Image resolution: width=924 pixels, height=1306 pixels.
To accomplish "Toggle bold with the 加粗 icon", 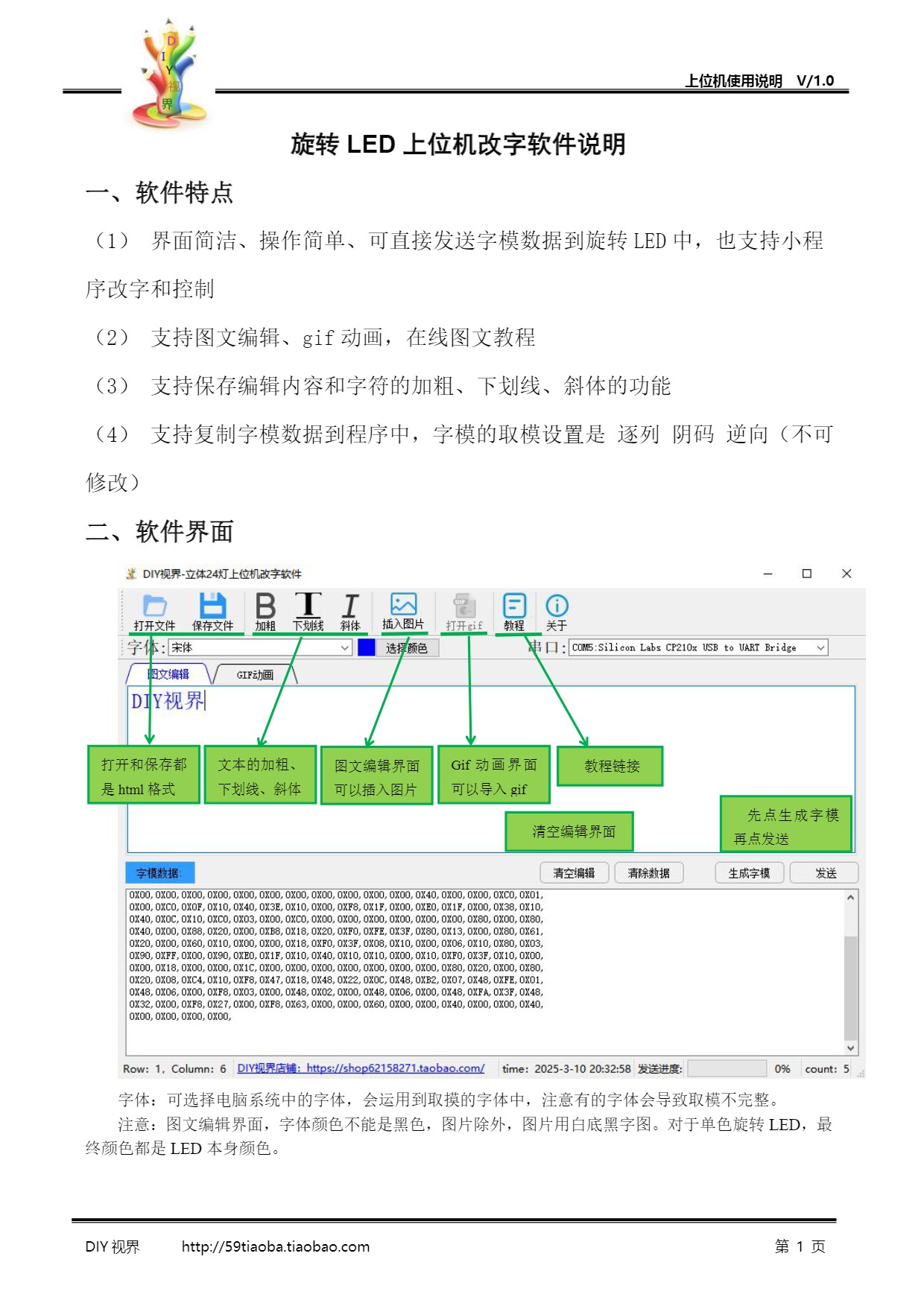I will coord(265,613).
